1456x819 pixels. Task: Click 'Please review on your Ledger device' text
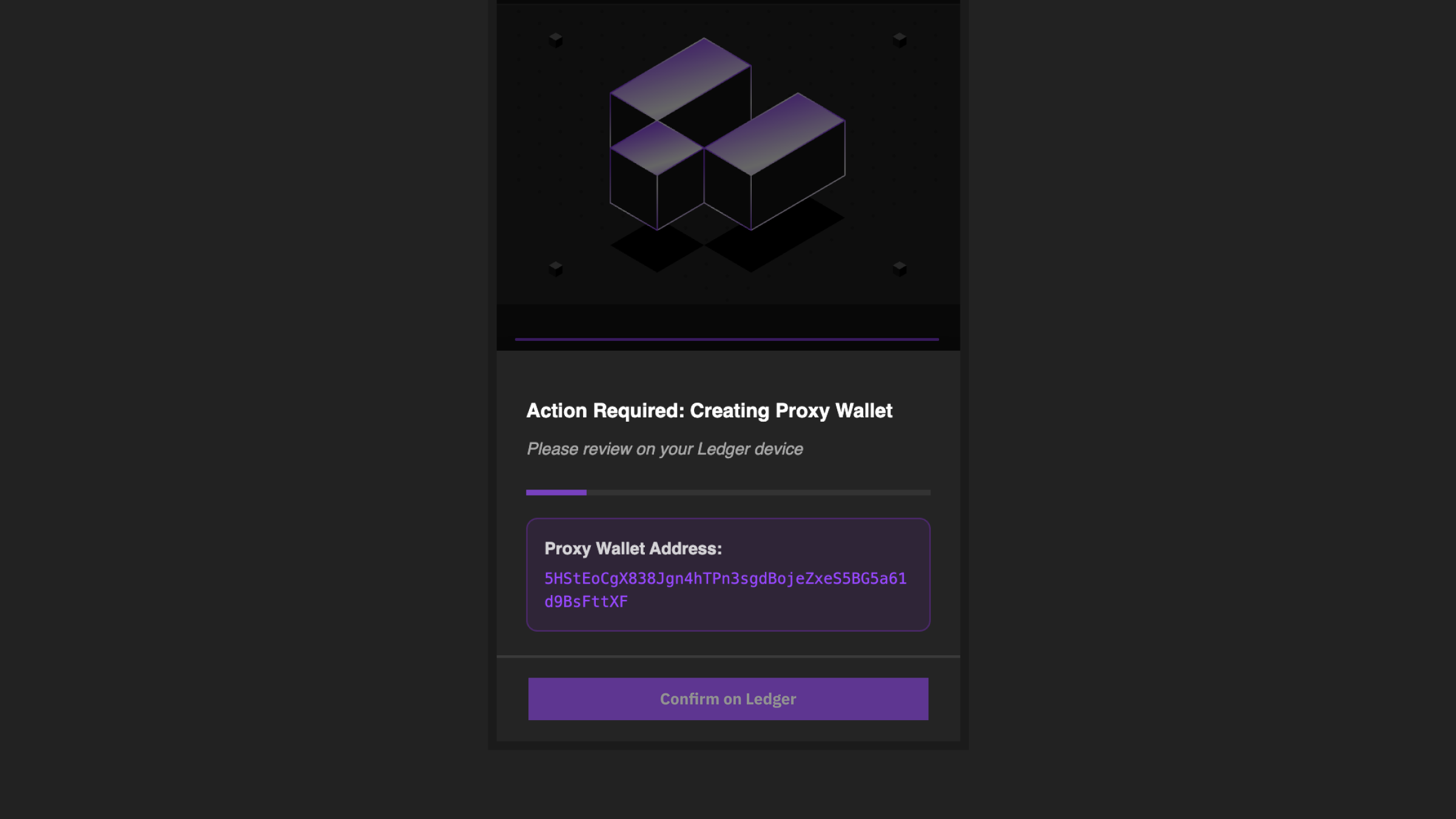tap(665, 449)
